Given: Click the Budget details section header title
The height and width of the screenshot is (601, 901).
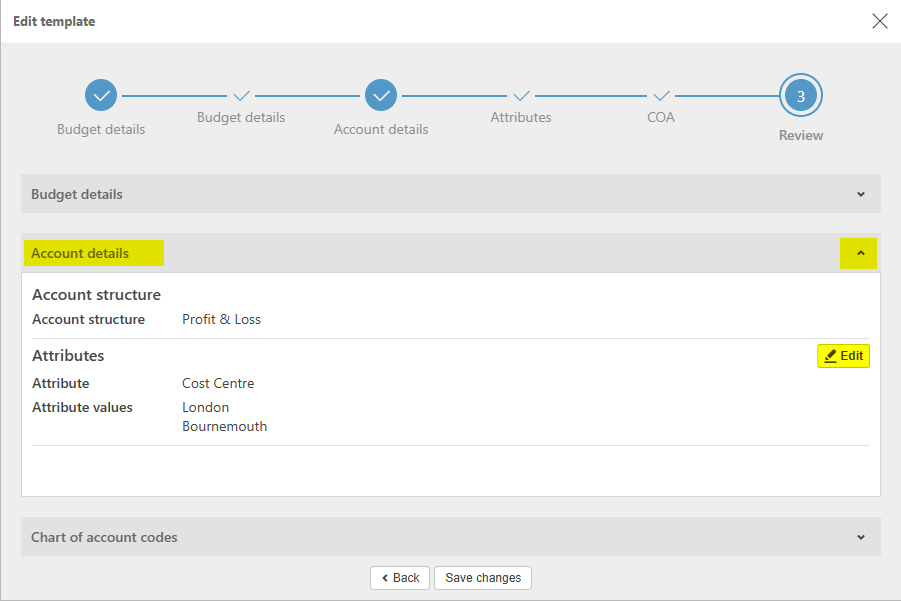Looking at the screenshot, I should 77,194.
